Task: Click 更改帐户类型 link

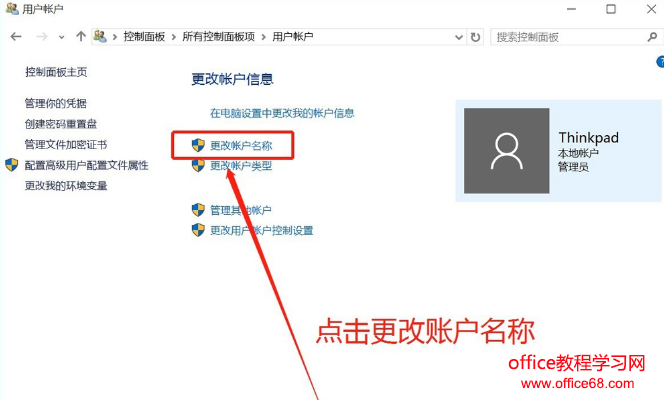Action: 241,166
